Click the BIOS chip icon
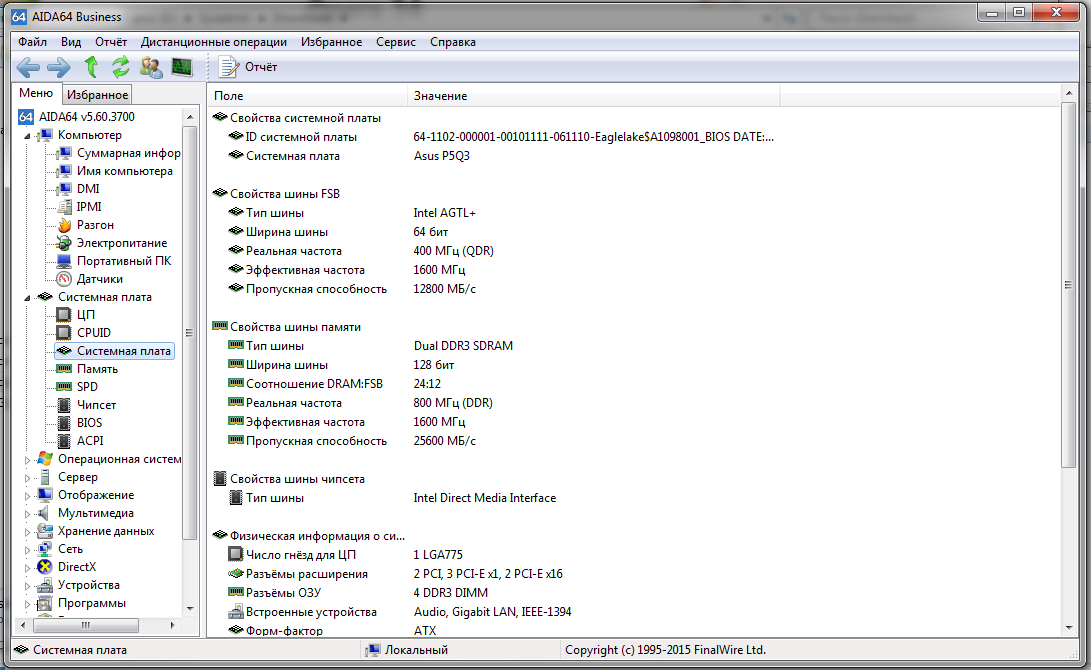 click(64, 423)
